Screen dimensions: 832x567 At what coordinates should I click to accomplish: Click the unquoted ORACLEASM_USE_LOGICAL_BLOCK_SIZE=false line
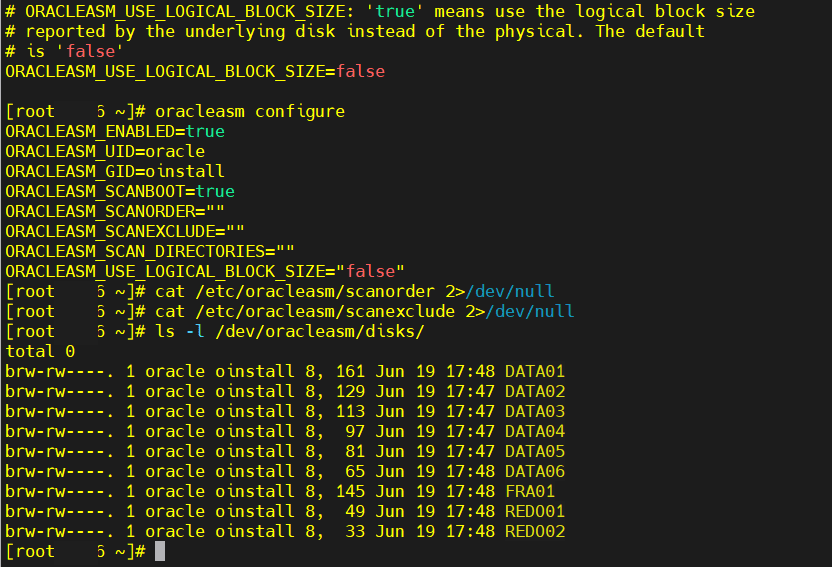click(195, 72)
